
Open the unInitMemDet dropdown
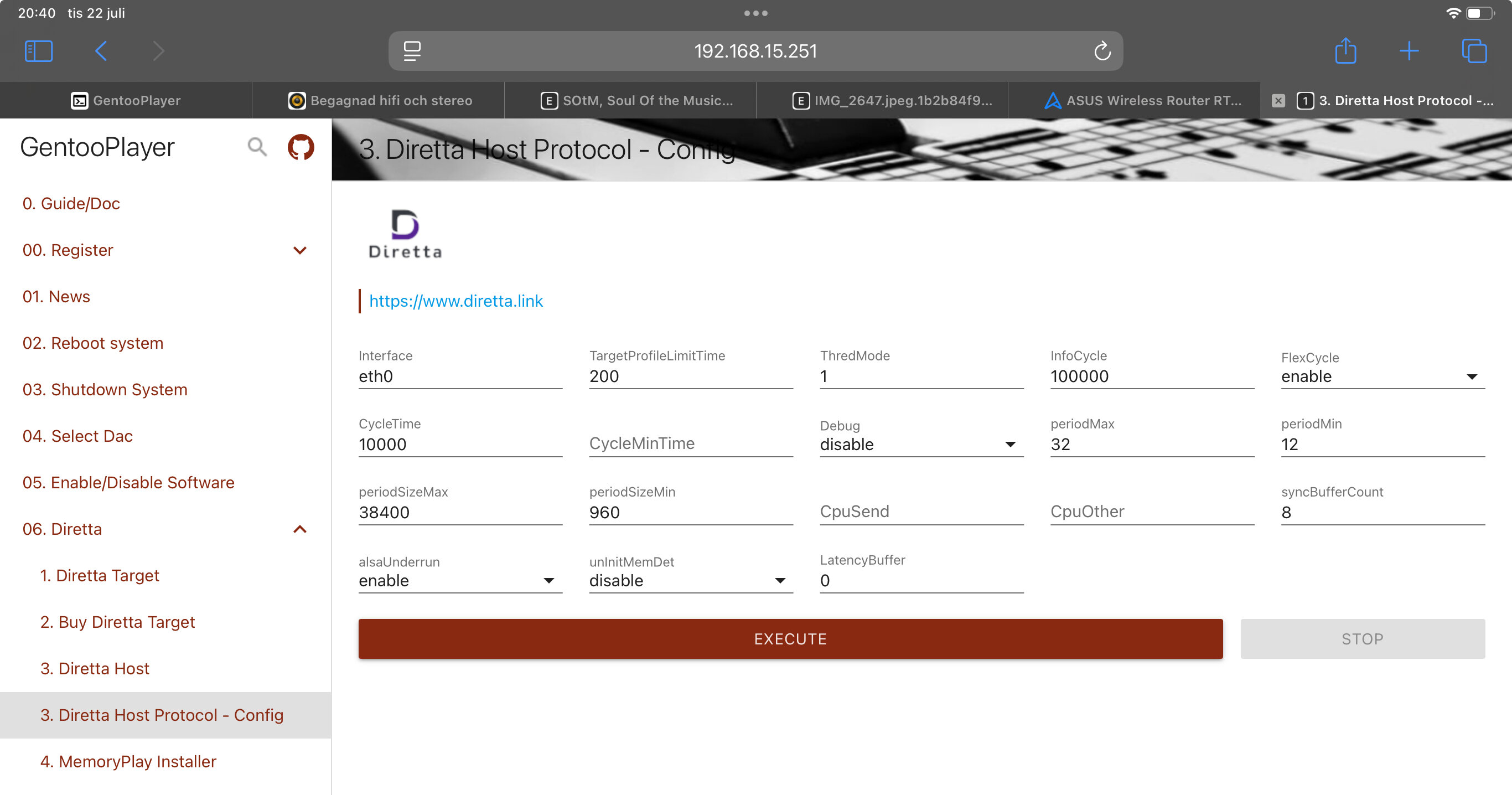[x=690, y=581]
